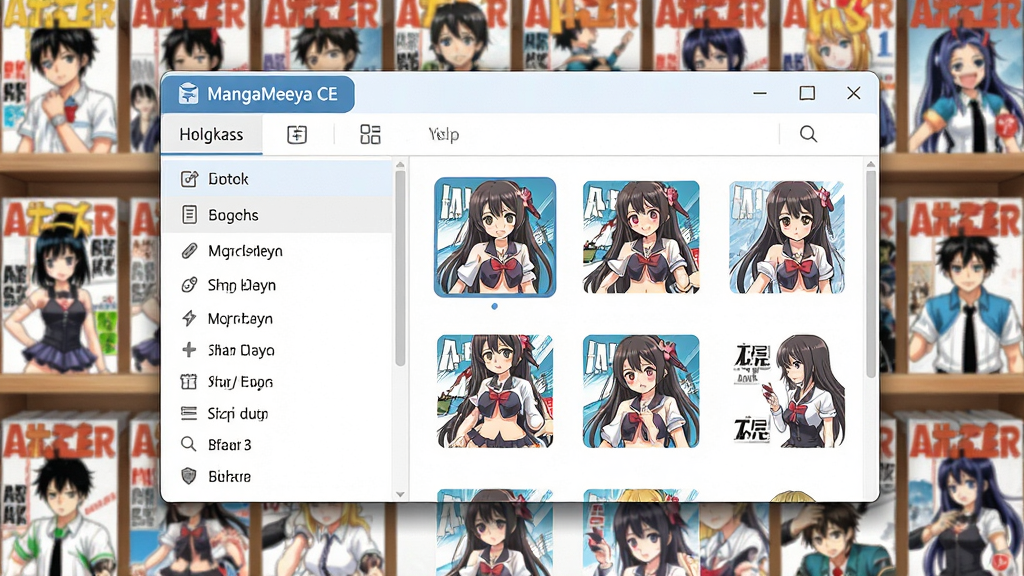Select the Shy/ Eogn sidebar label

click(x=240, y=382)
